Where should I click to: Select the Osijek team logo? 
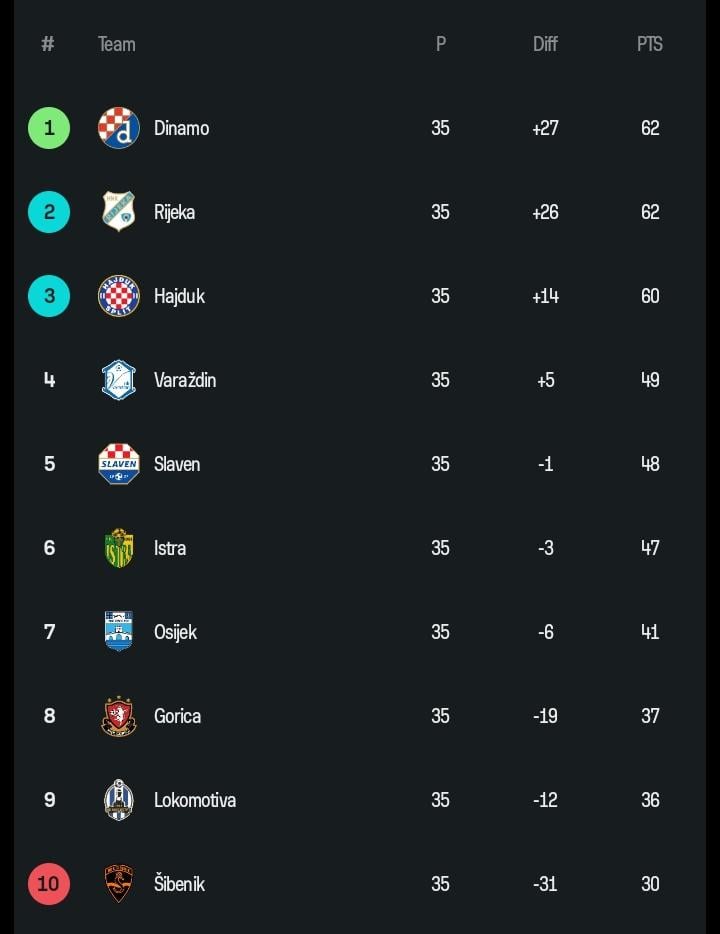tap(118, 632)
